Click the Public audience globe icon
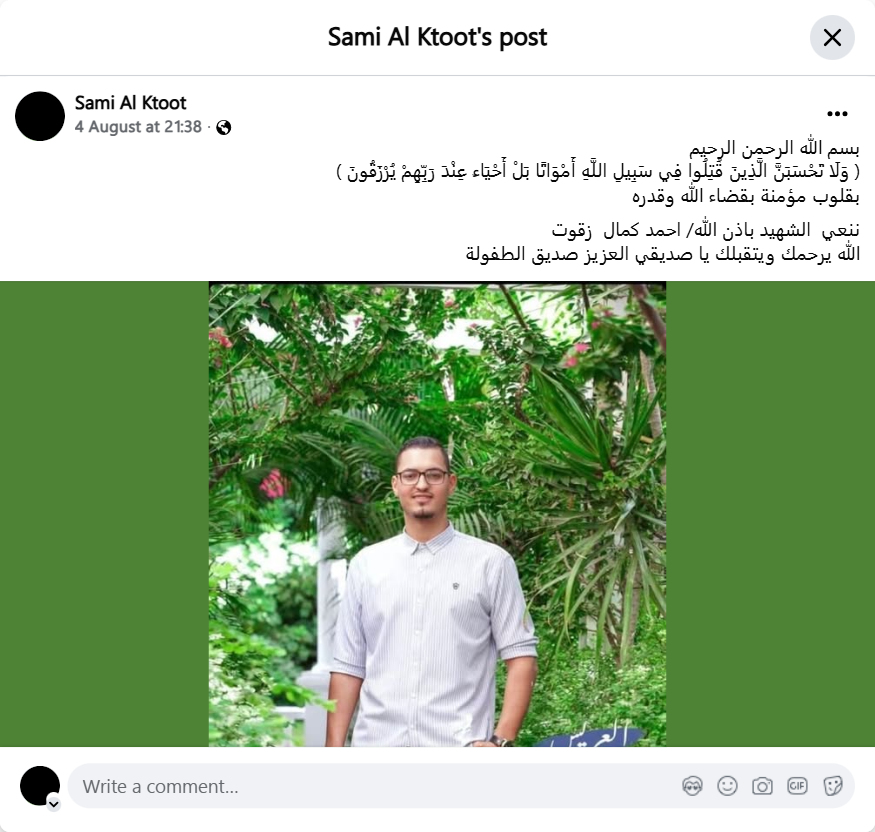 (224, 128)
